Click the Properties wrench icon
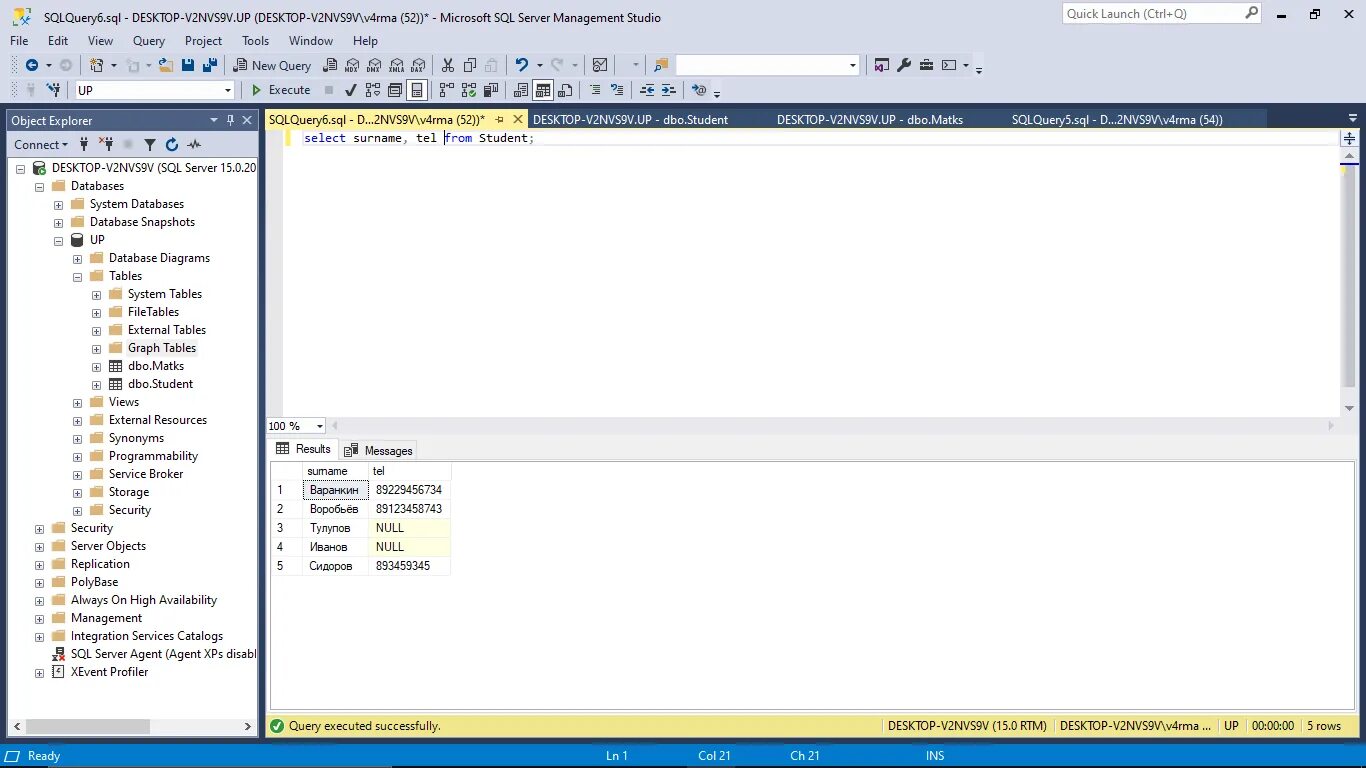 904,65
